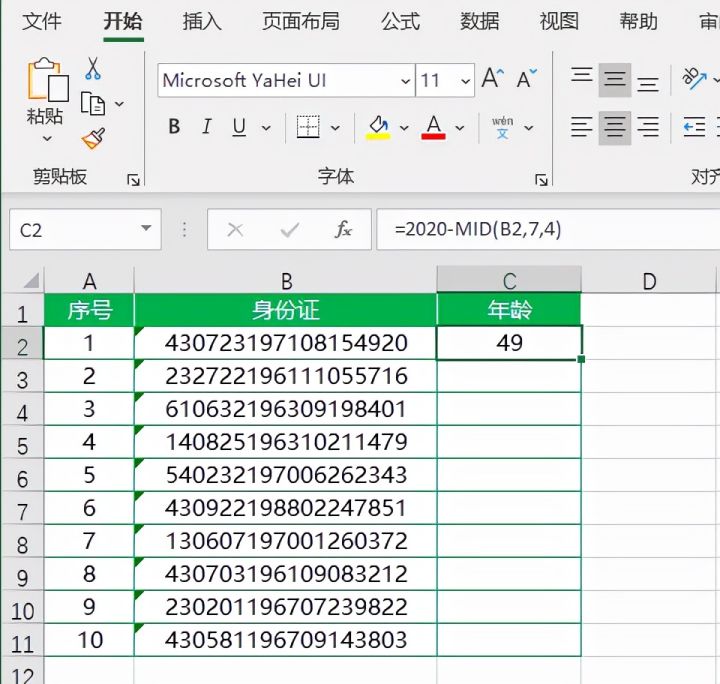Apply yellow fill color bucket
The image size is (720, 684).
pyautogui.click(x=378, y=127)
